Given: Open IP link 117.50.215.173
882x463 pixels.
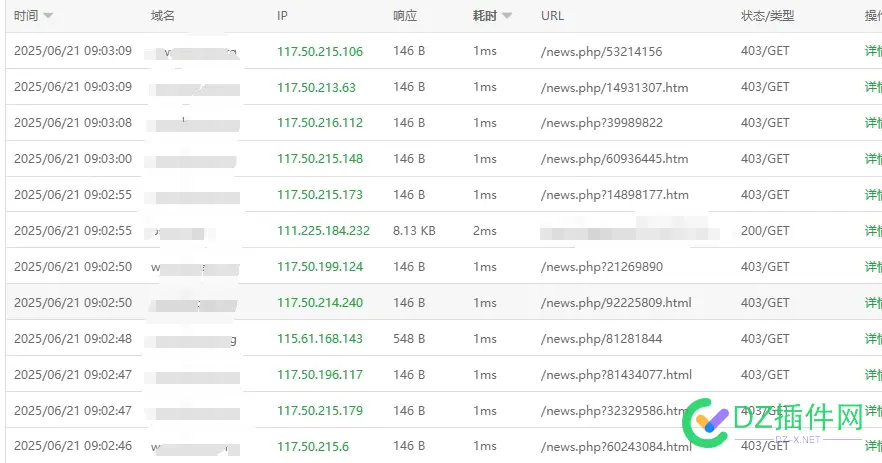Looking at the screenshot, I should 320,195.
